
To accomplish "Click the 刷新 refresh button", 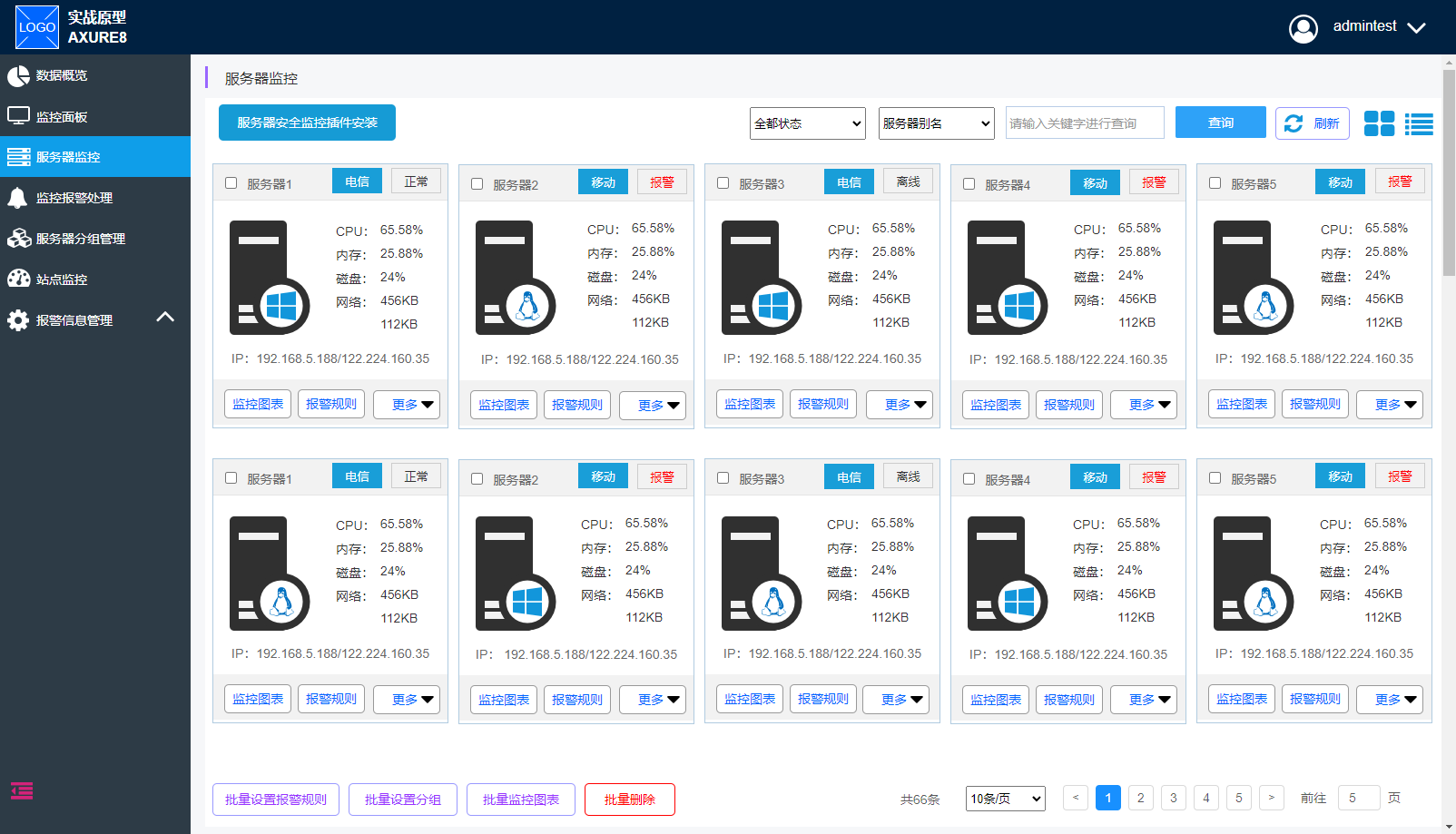I will (1313, 123).
